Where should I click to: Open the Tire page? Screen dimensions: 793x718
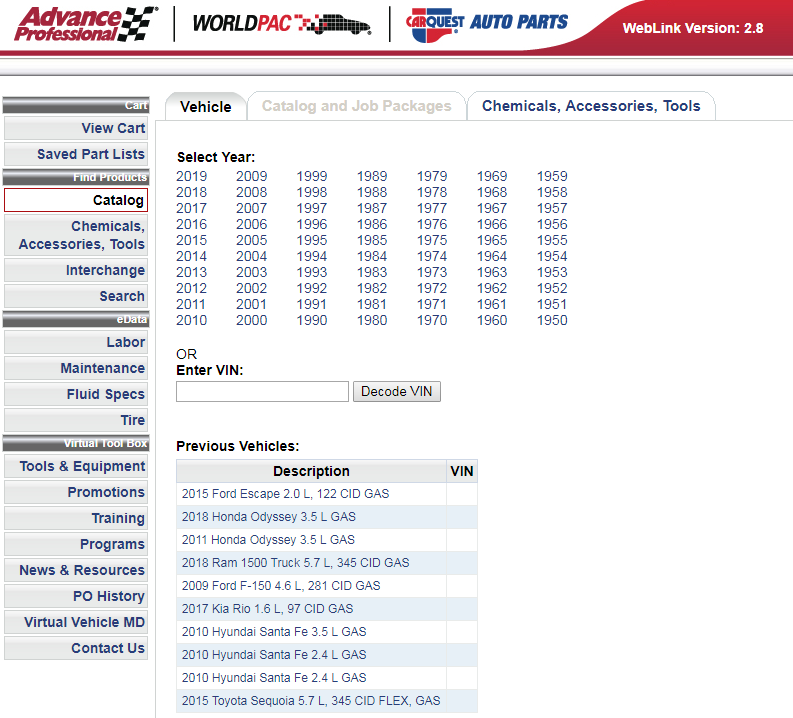point(76,420)
